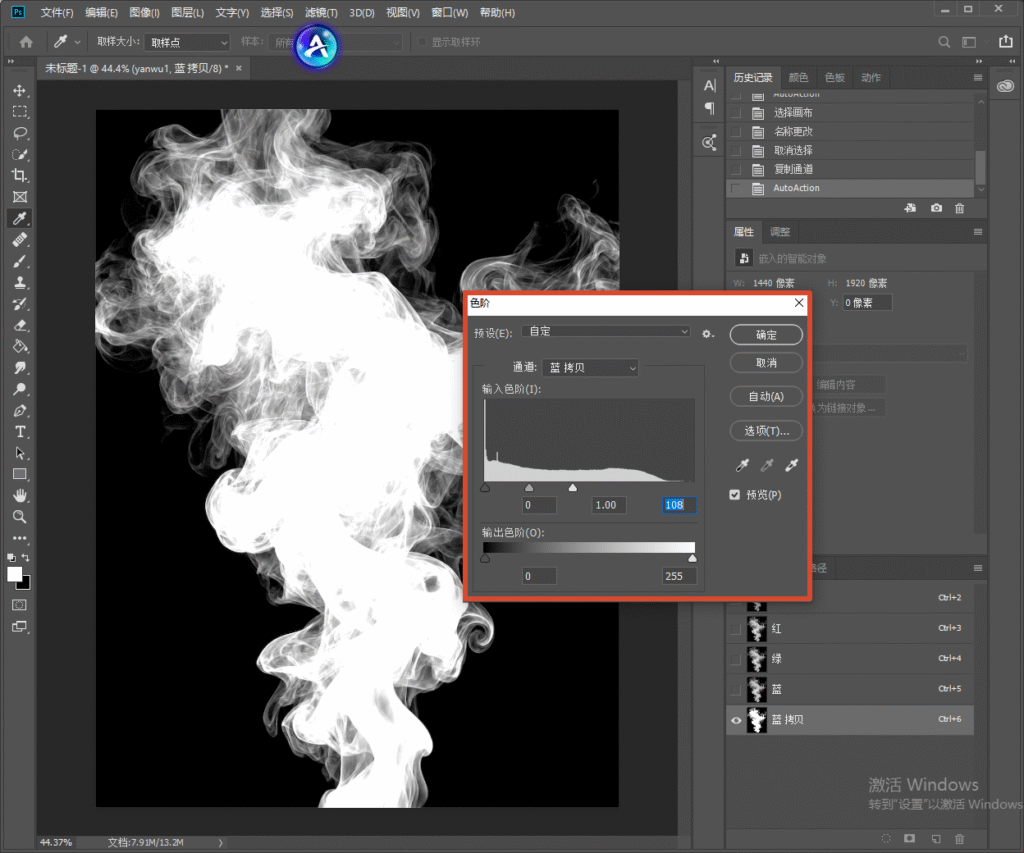Select the Rectangle shape tool
Image resolution: width=1024 pixels, height=853 pixels.
pos(20,474)
